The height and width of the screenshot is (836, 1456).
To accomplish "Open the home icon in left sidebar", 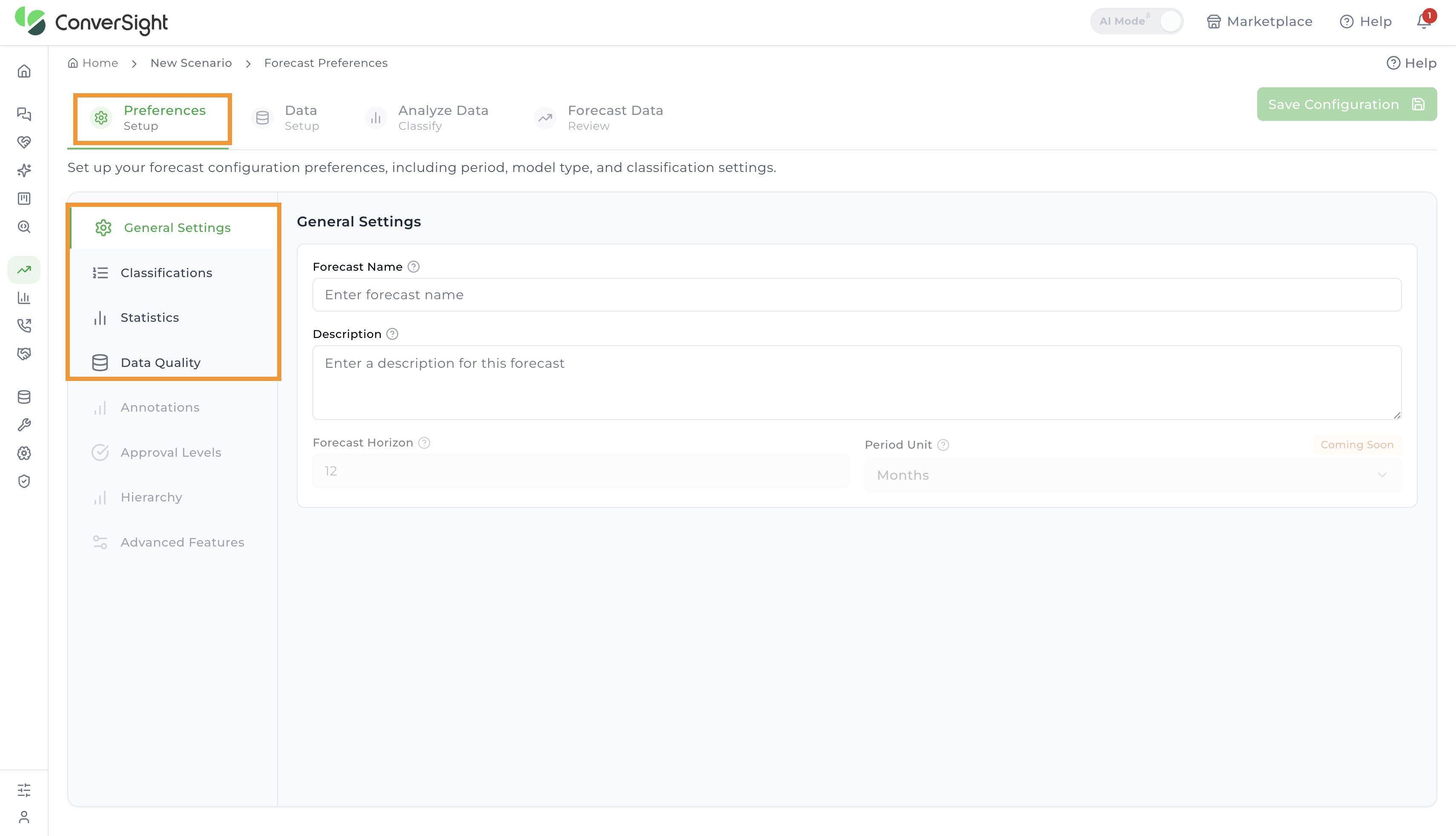I will (x=23, y=71).
